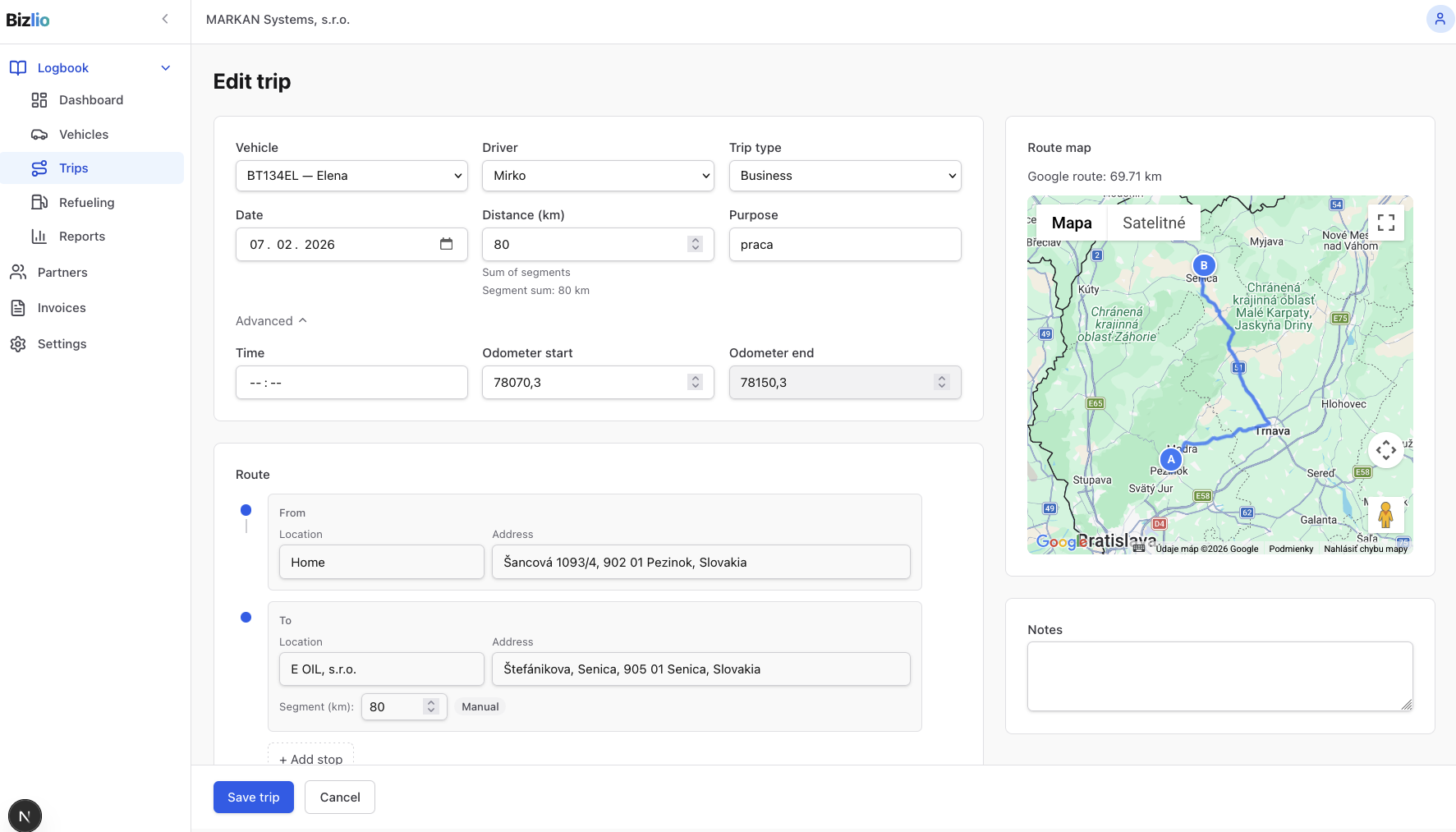Click the Next.js dev tools badge
This screenshot has width=1456, height=832.
[25, 816]
